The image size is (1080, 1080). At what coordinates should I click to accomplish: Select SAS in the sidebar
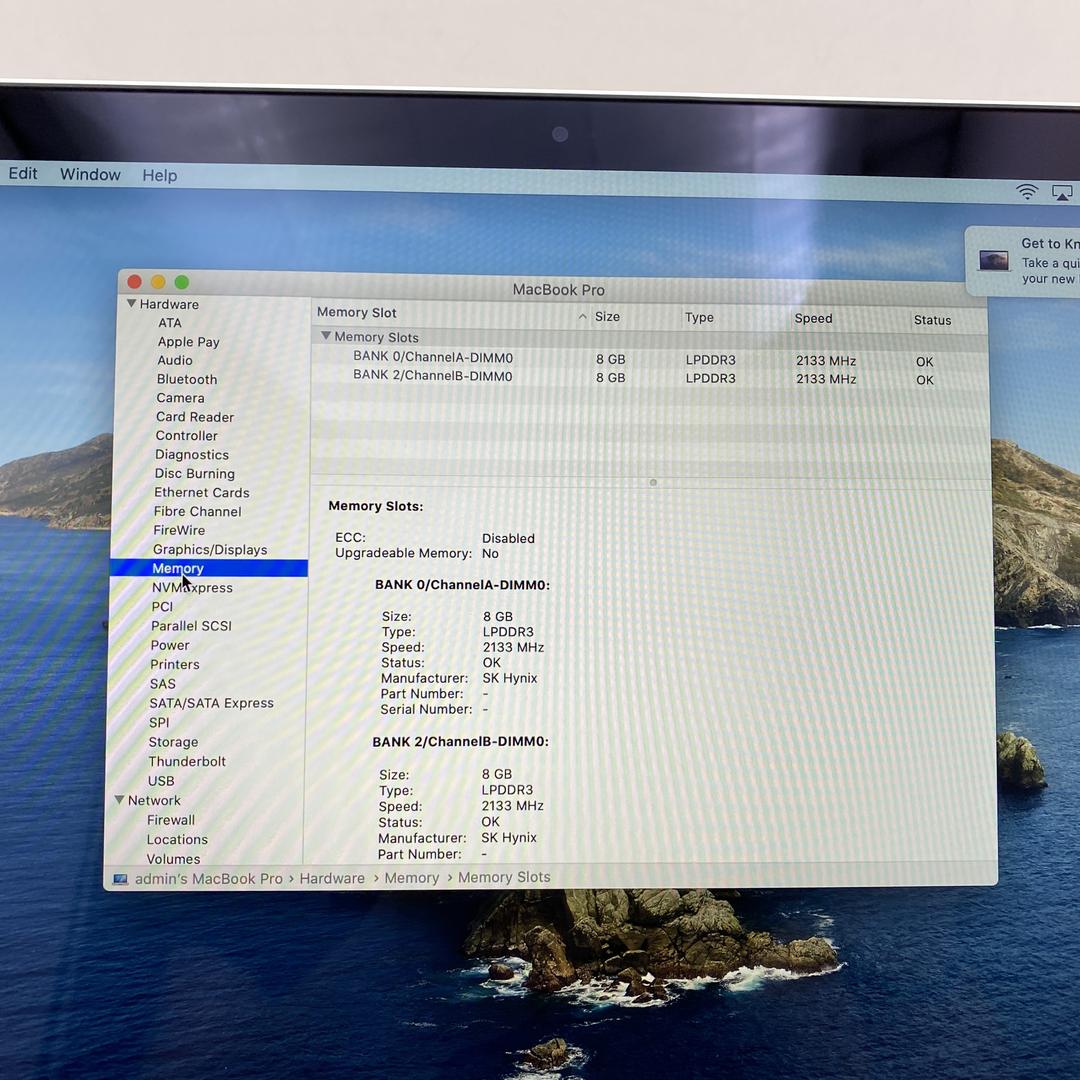pyautogui.click(x=163, y=684)
